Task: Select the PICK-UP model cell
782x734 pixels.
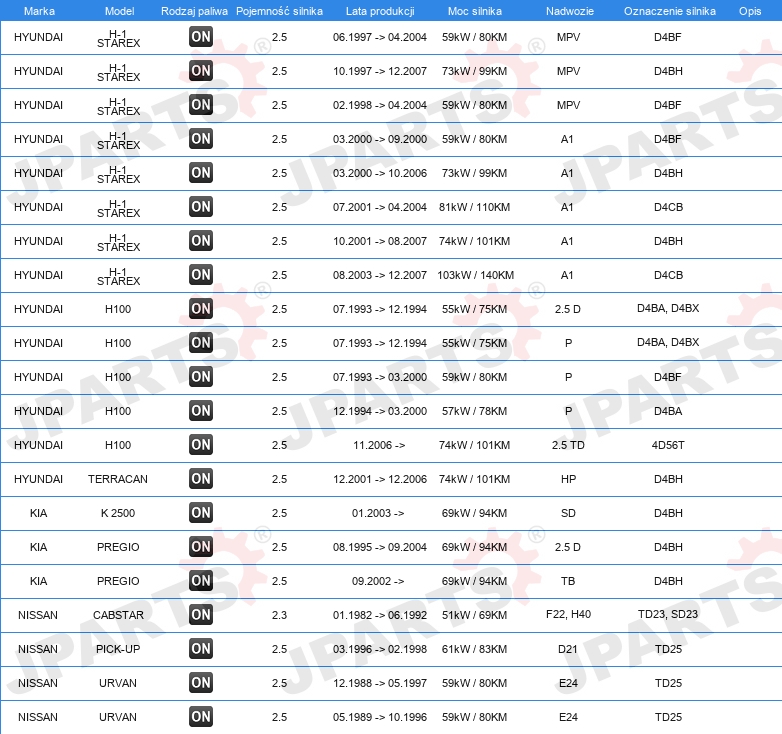Action: (118, 649)
